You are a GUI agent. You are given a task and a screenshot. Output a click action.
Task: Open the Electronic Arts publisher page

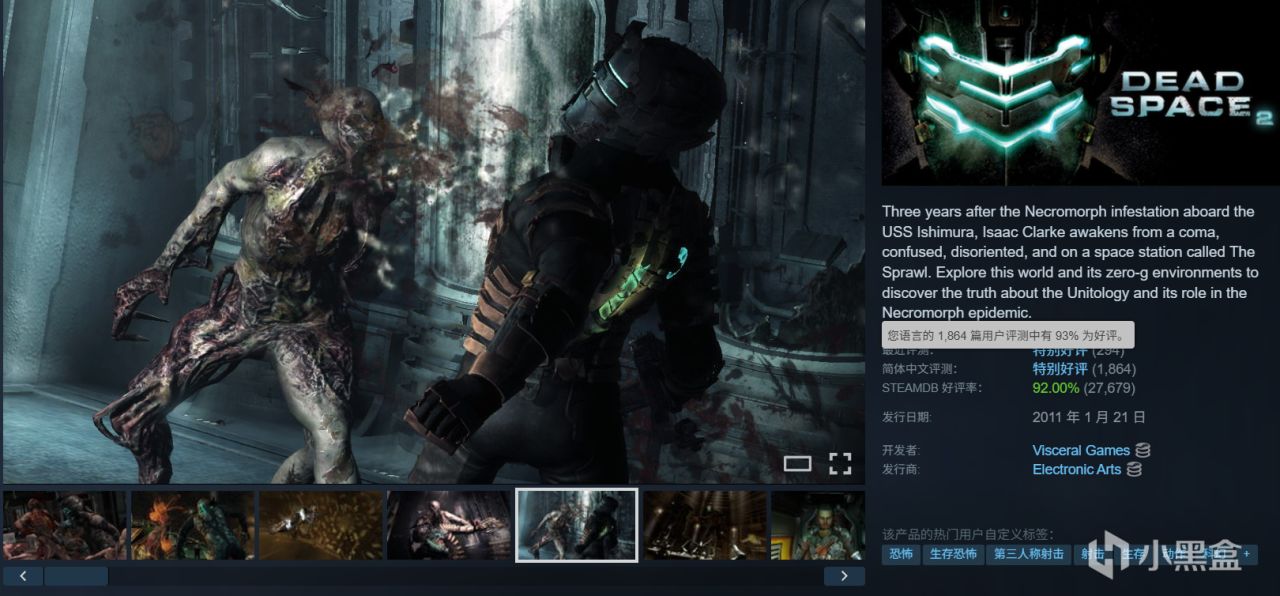tap(1077, 469)
